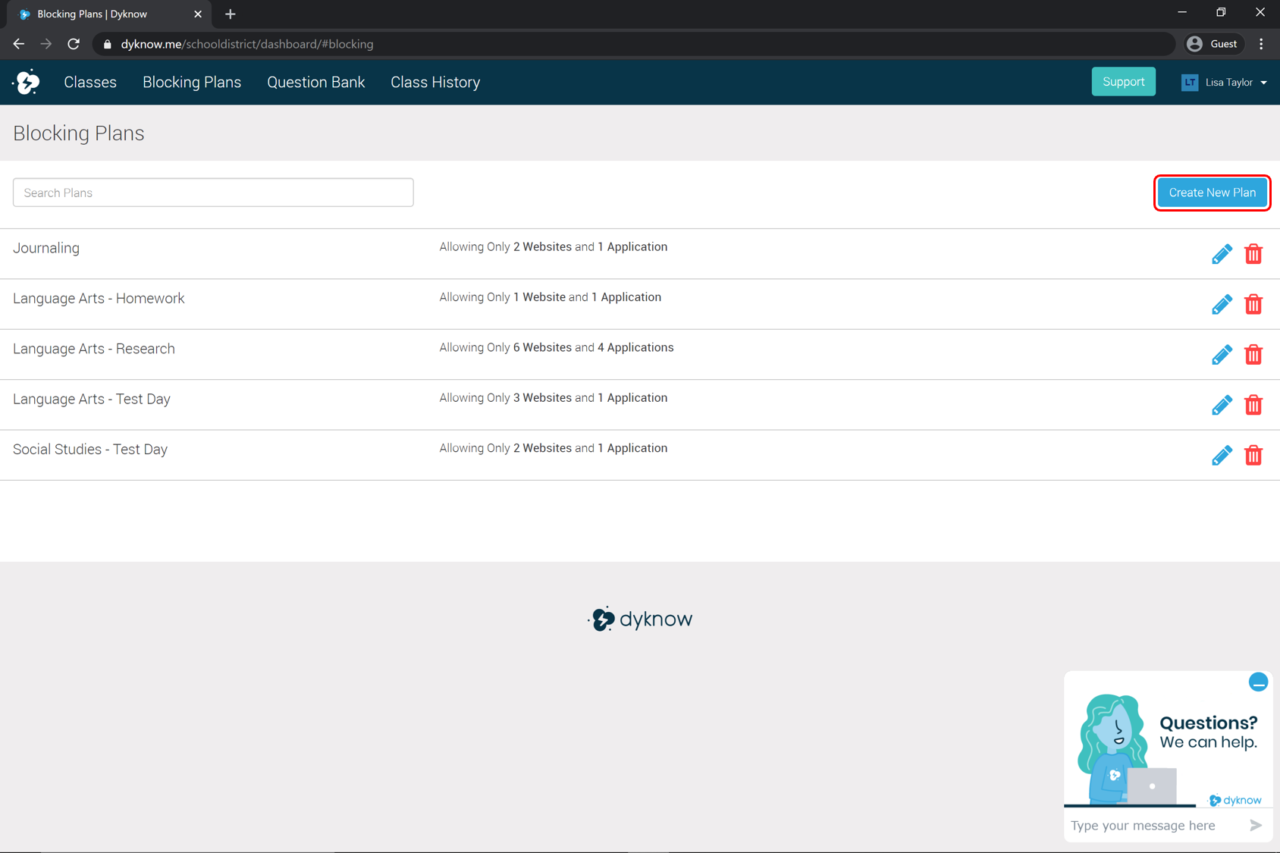Click the Dyknow logo in the navbar

click(26, 81)
